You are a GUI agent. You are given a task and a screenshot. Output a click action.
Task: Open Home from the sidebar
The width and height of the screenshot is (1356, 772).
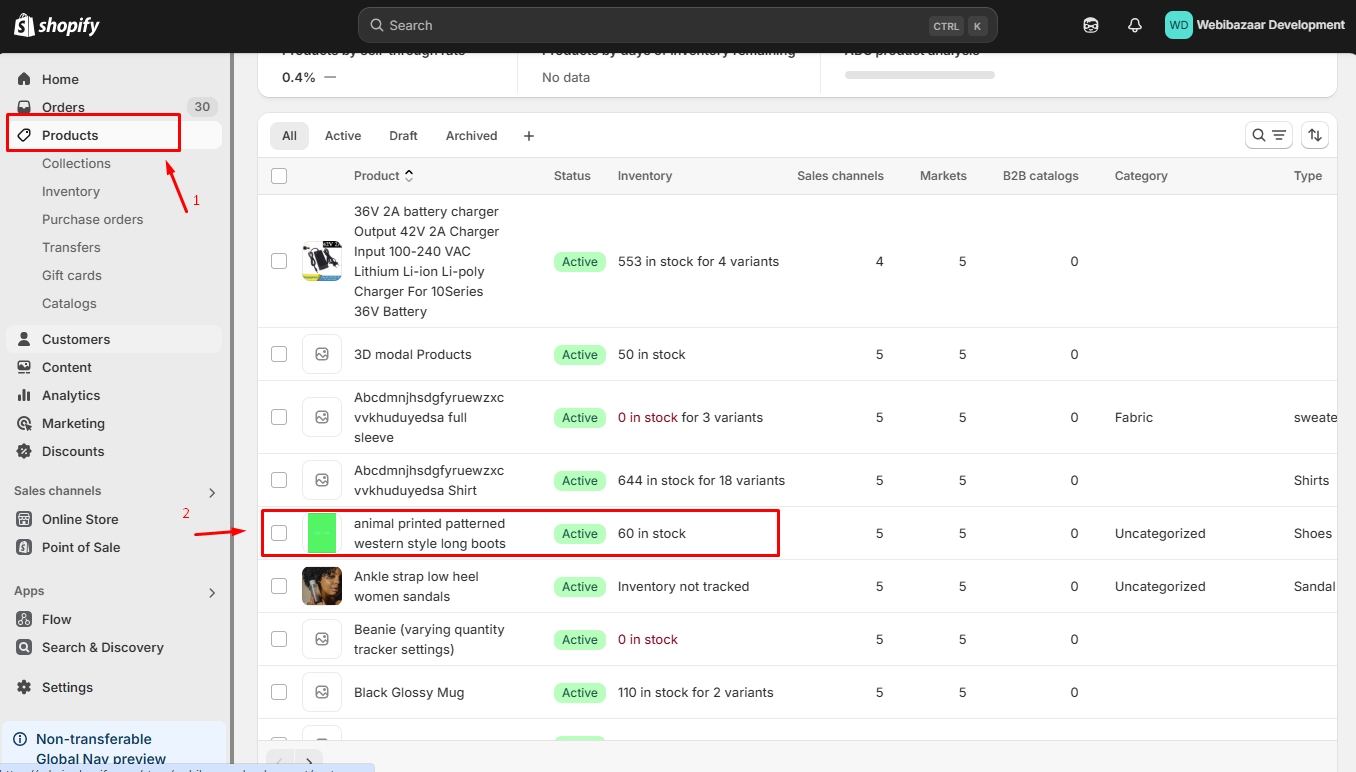tap(60, 79)
